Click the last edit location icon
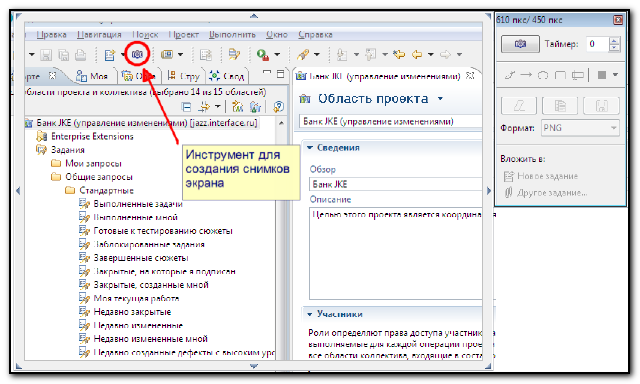Screen dimensions: 640x384 399,54
